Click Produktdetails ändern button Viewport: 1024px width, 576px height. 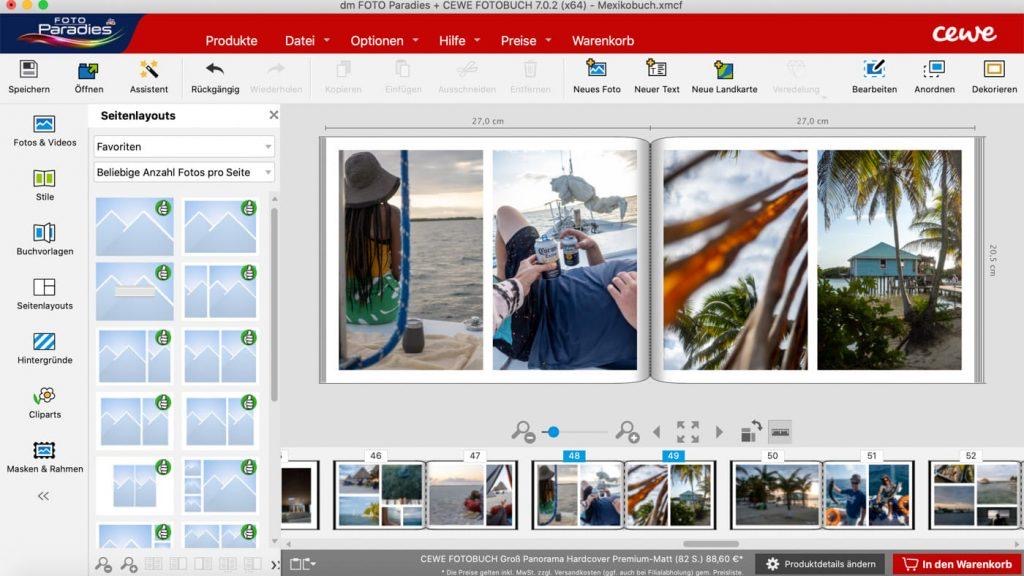pos(820,564)
